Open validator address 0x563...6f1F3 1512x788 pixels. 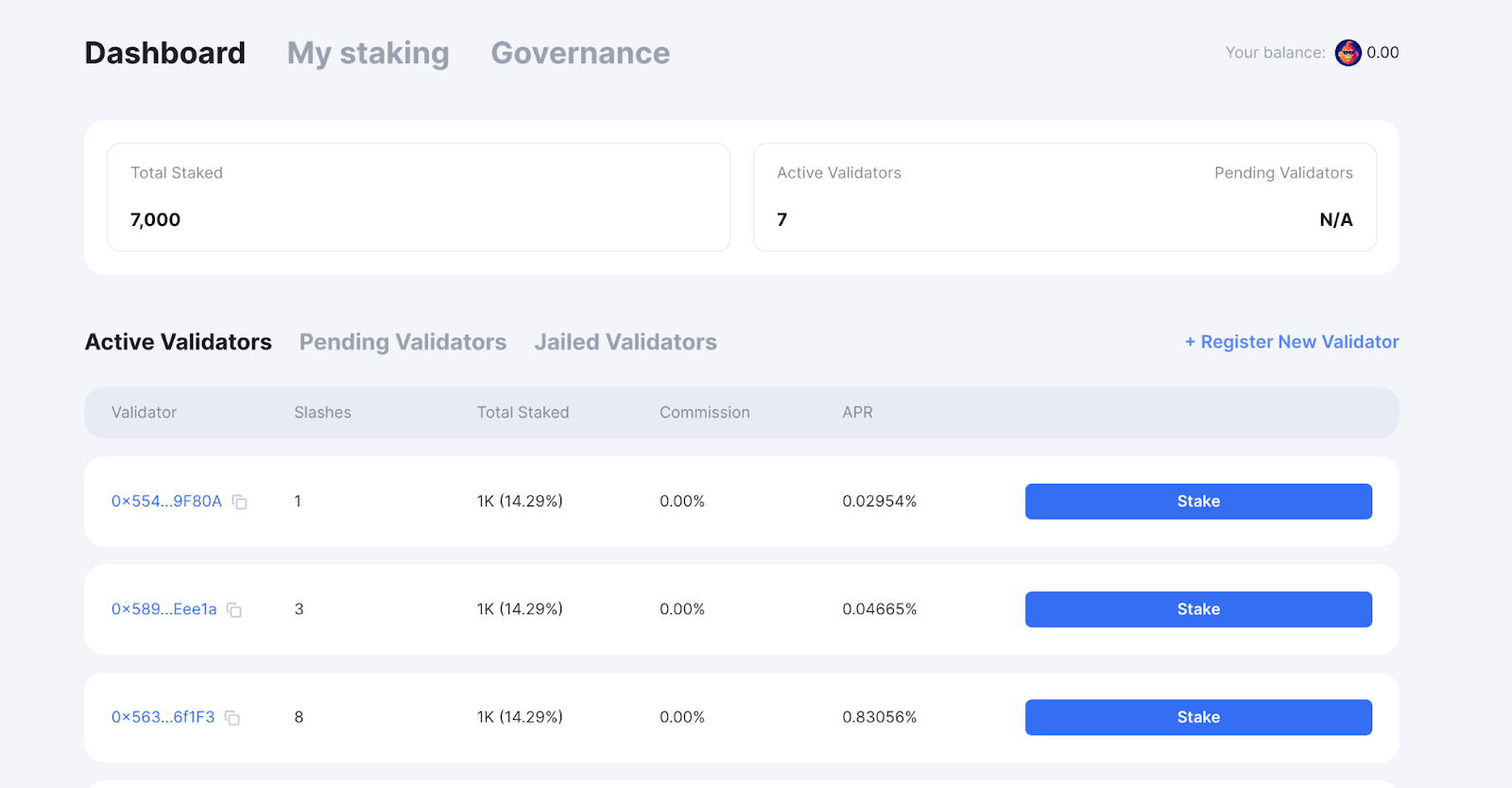click(x=163, y=717)
